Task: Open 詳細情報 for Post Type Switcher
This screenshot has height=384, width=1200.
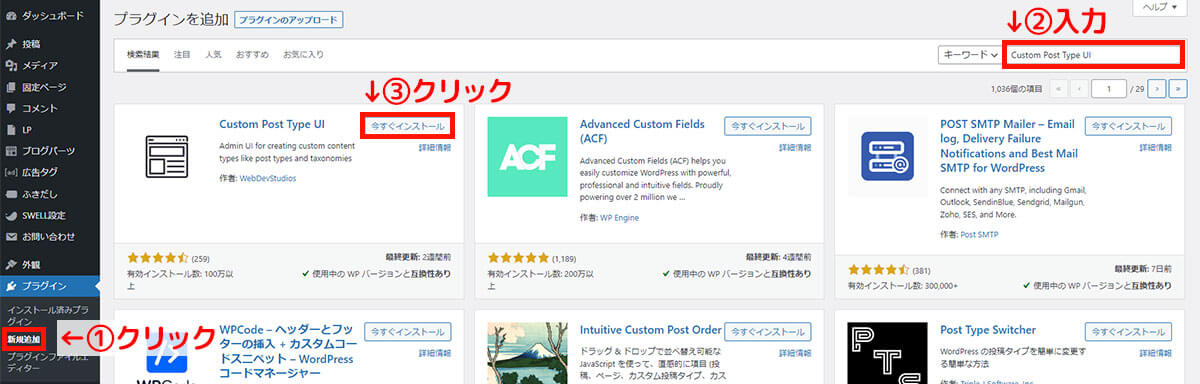Action: coord(1155,353)
